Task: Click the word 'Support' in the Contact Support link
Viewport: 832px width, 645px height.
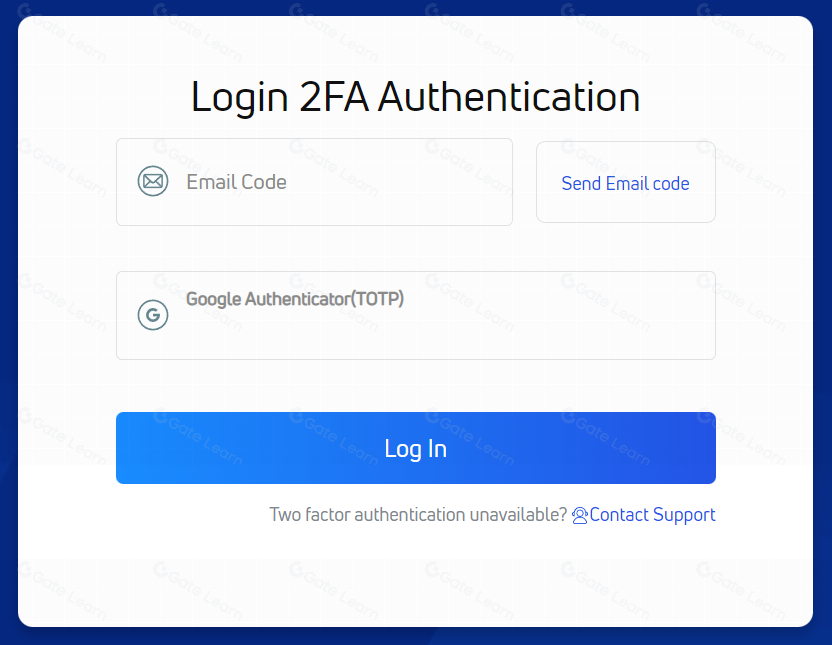Action: (684, 515)
